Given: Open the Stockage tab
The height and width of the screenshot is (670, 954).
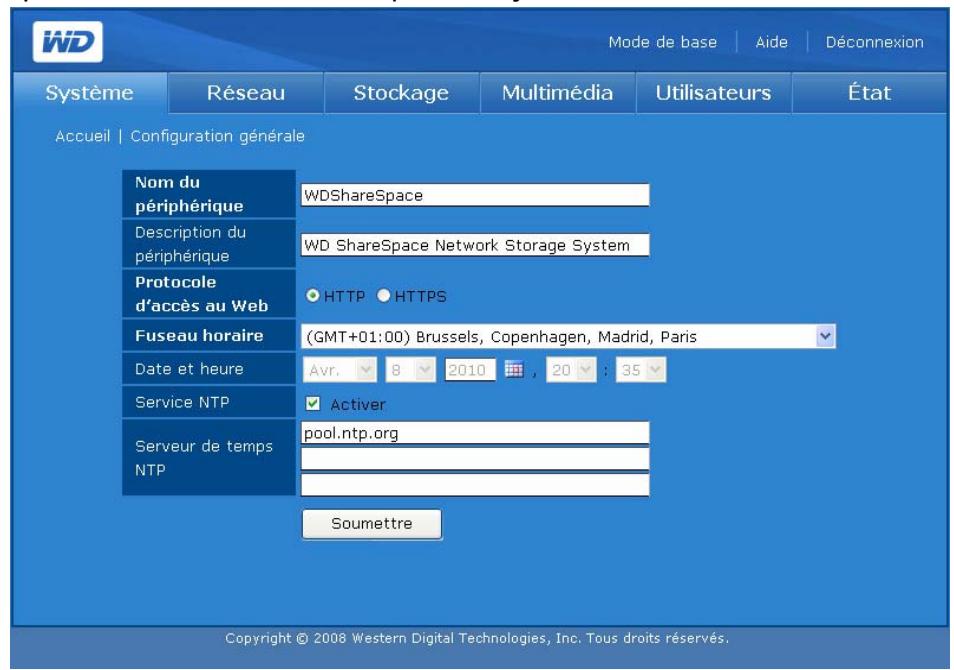Looking at the screenshot, I should coord(402,92).
